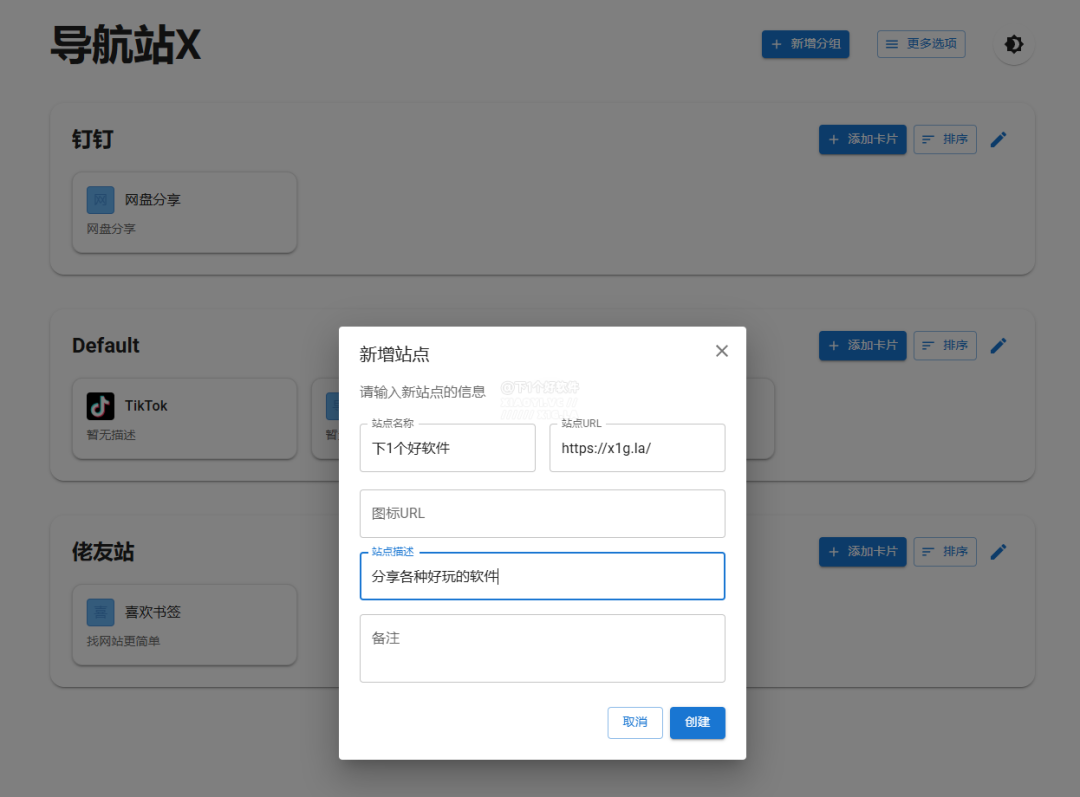The height and width of the screenshot is (797, 1080).
Task: Sort cards in the 佬友站 group
Action: pyautogui.click(x=945, y=552)
